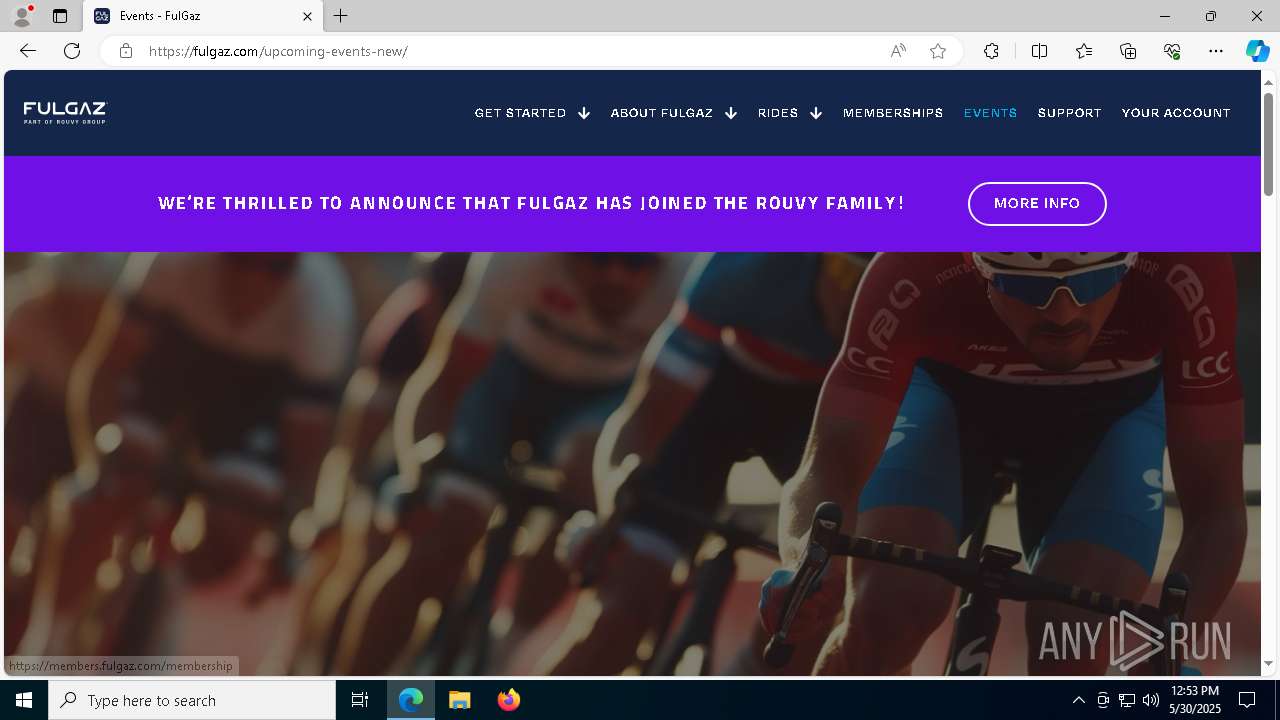Open a new browser tab
The image size is (1280, 720).
coord(341,16)
